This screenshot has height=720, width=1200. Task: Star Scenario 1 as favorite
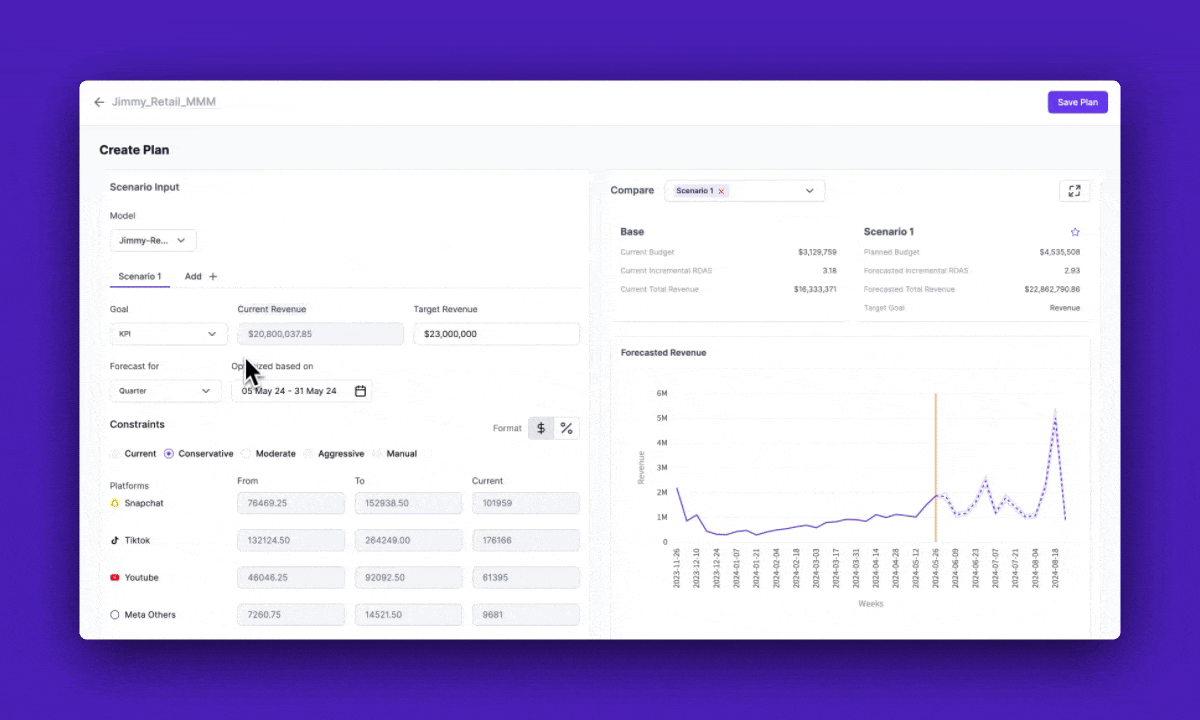(1075, 232)
